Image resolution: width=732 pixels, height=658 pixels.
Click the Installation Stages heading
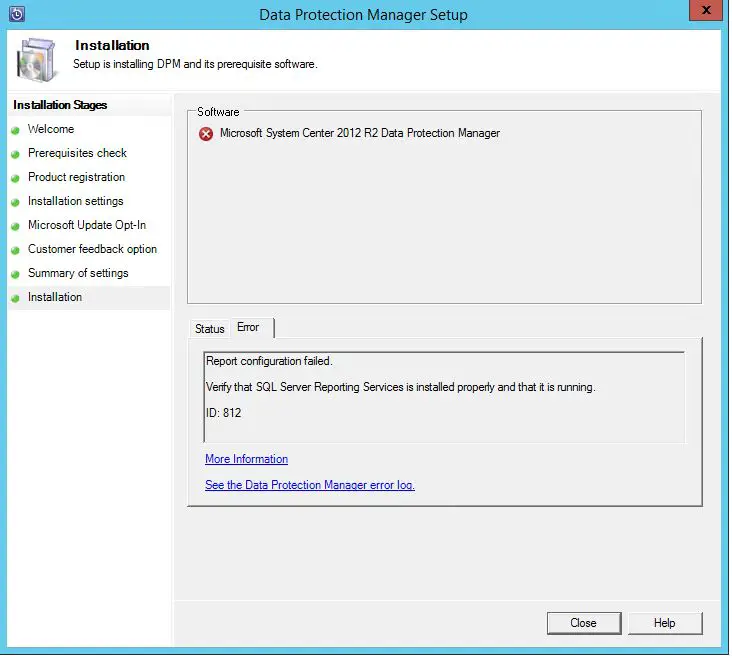60,106
